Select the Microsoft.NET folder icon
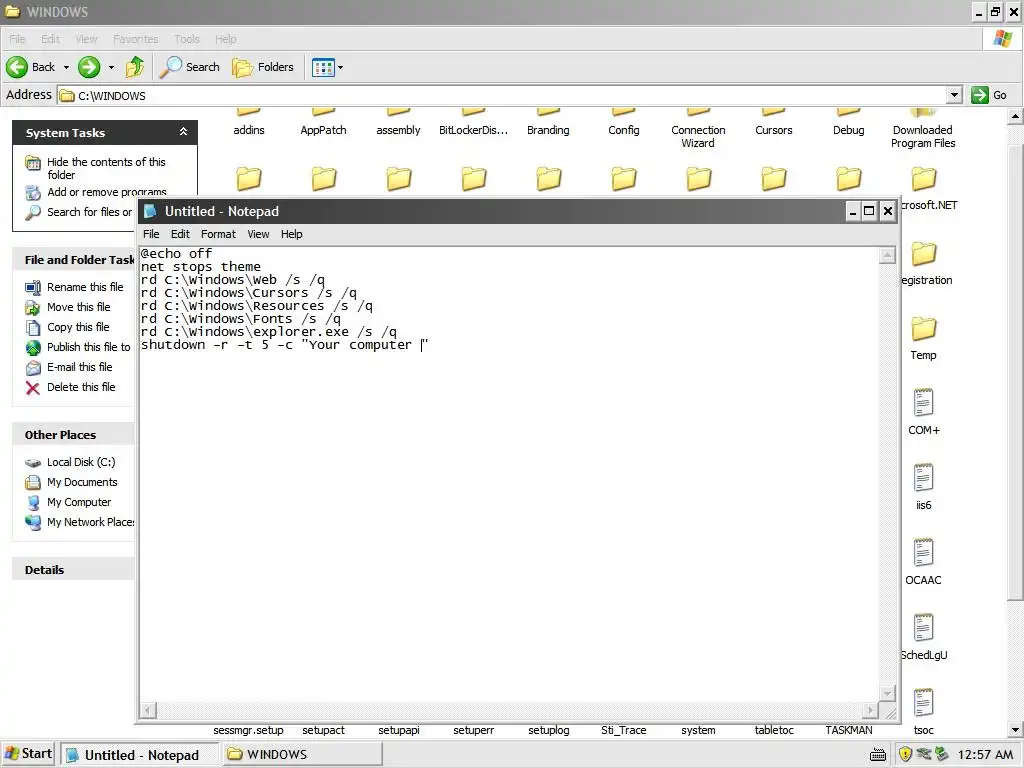This screenshot has height=768, width=1024. click(x=923, y=179)
